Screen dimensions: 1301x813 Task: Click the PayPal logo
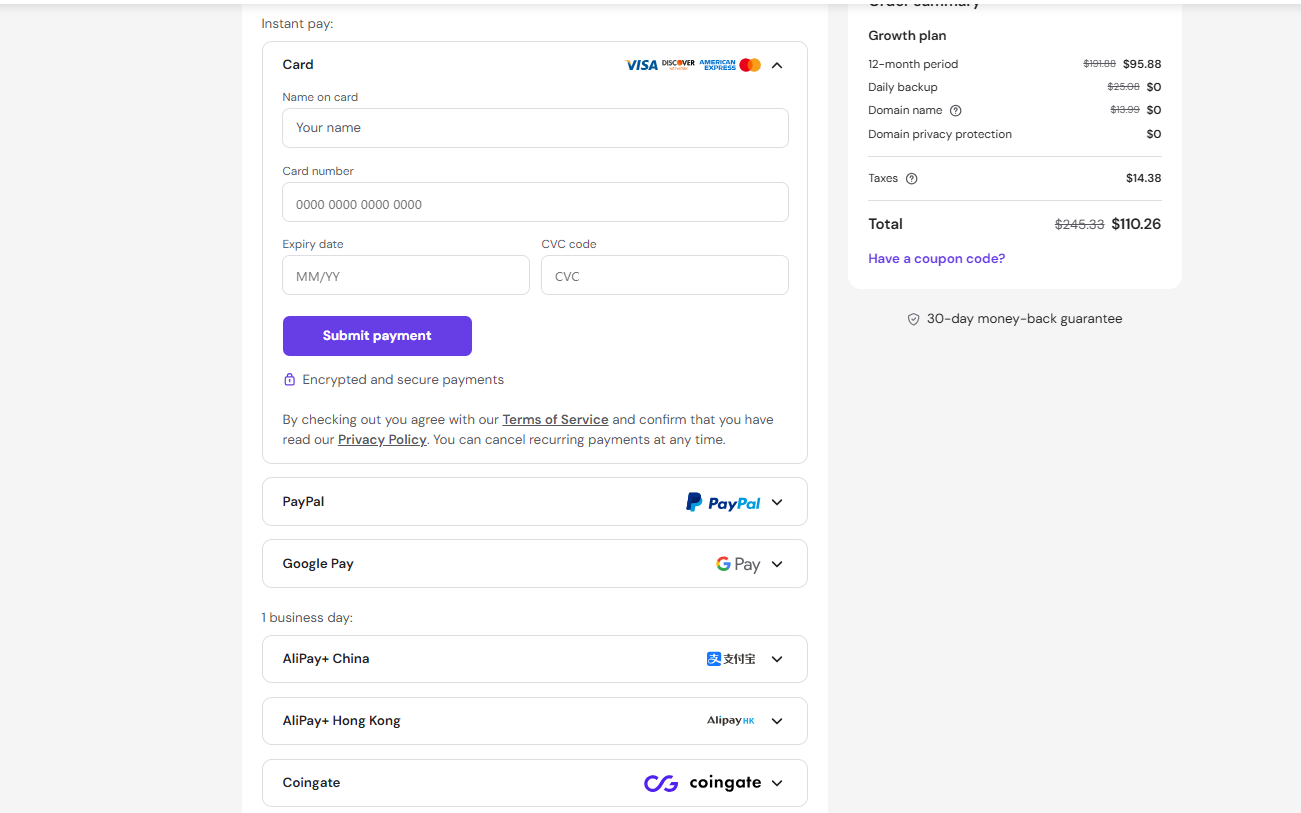pyautogui.click(x=723, y=502)
